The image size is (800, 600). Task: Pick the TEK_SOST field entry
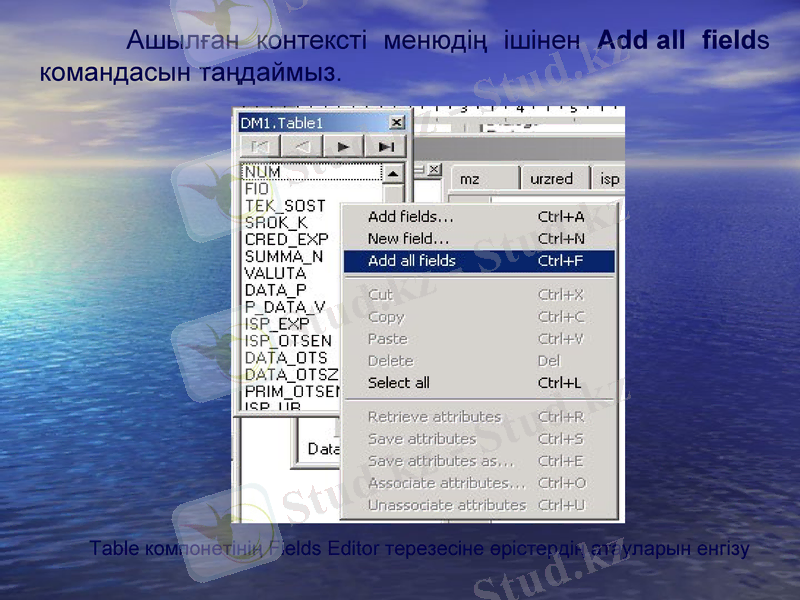click(x=284, y=206)
